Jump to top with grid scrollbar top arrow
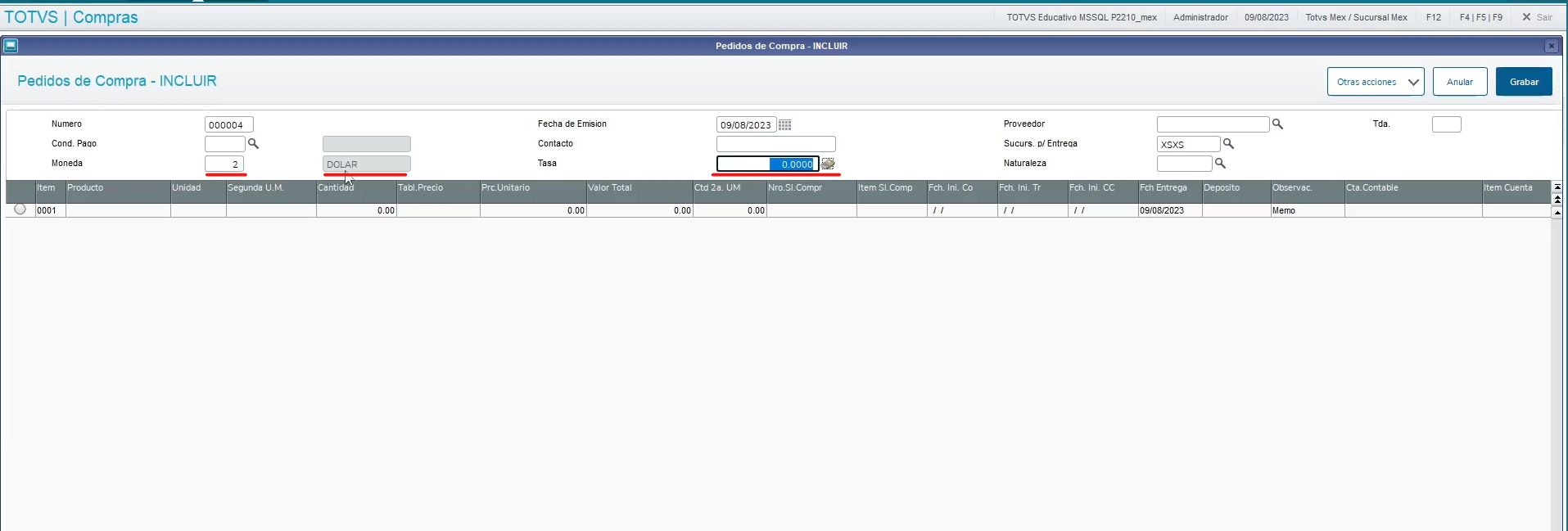The width and height of the screenshot is (1568, 531). point(1557,187)
